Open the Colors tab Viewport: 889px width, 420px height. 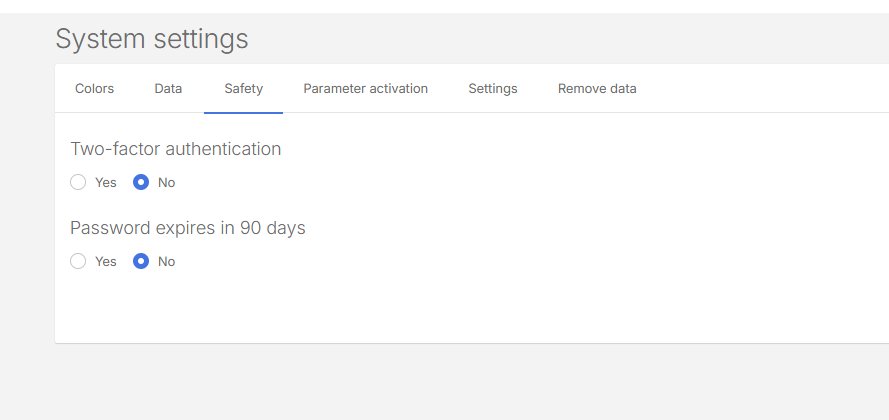click(x=94, y=89)
